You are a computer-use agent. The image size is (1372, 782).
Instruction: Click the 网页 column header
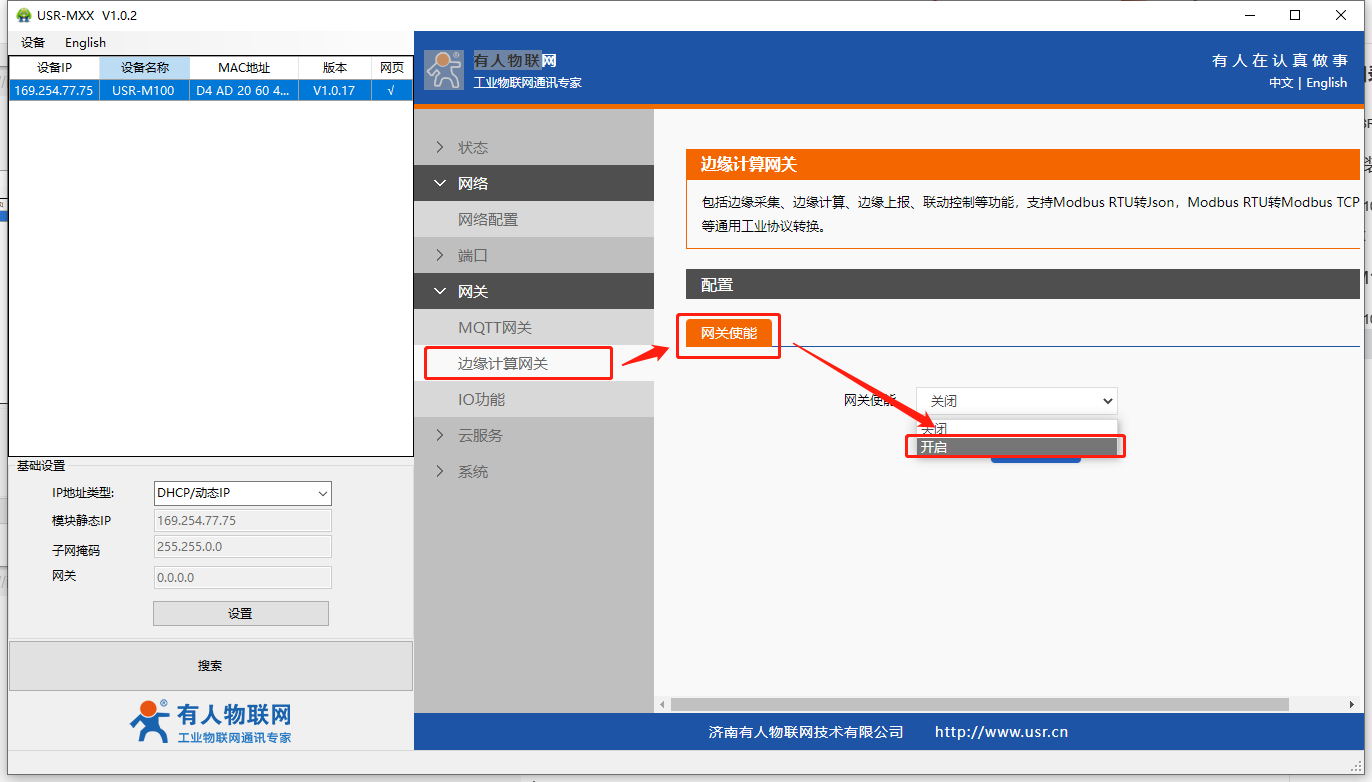pos(391,68)
